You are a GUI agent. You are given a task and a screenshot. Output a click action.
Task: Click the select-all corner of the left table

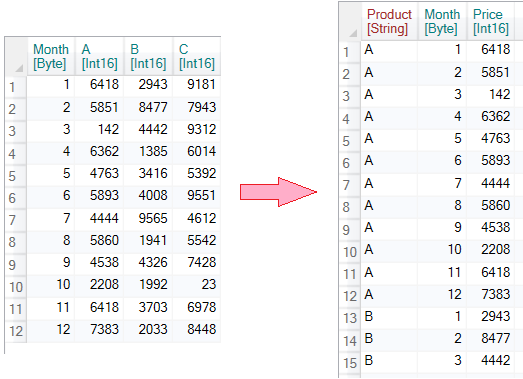coord(16,56)
